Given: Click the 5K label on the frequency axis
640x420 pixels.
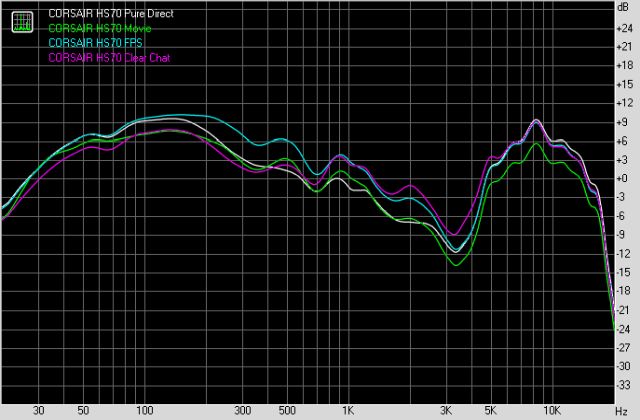Looking at the screenshot, I should pos(491,411).
